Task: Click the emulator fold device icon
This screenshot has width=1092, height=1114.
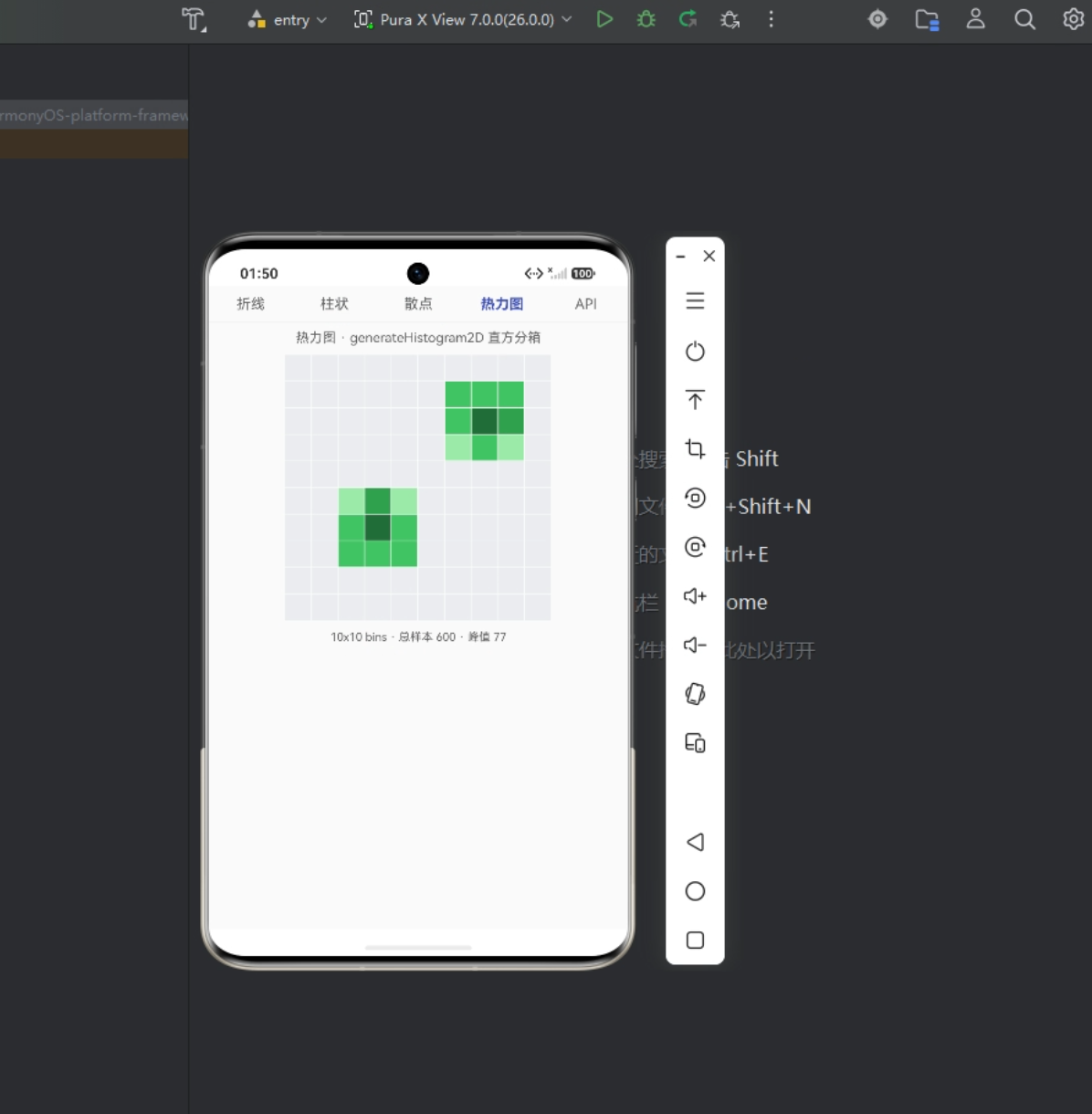Action: coord(695,694)
